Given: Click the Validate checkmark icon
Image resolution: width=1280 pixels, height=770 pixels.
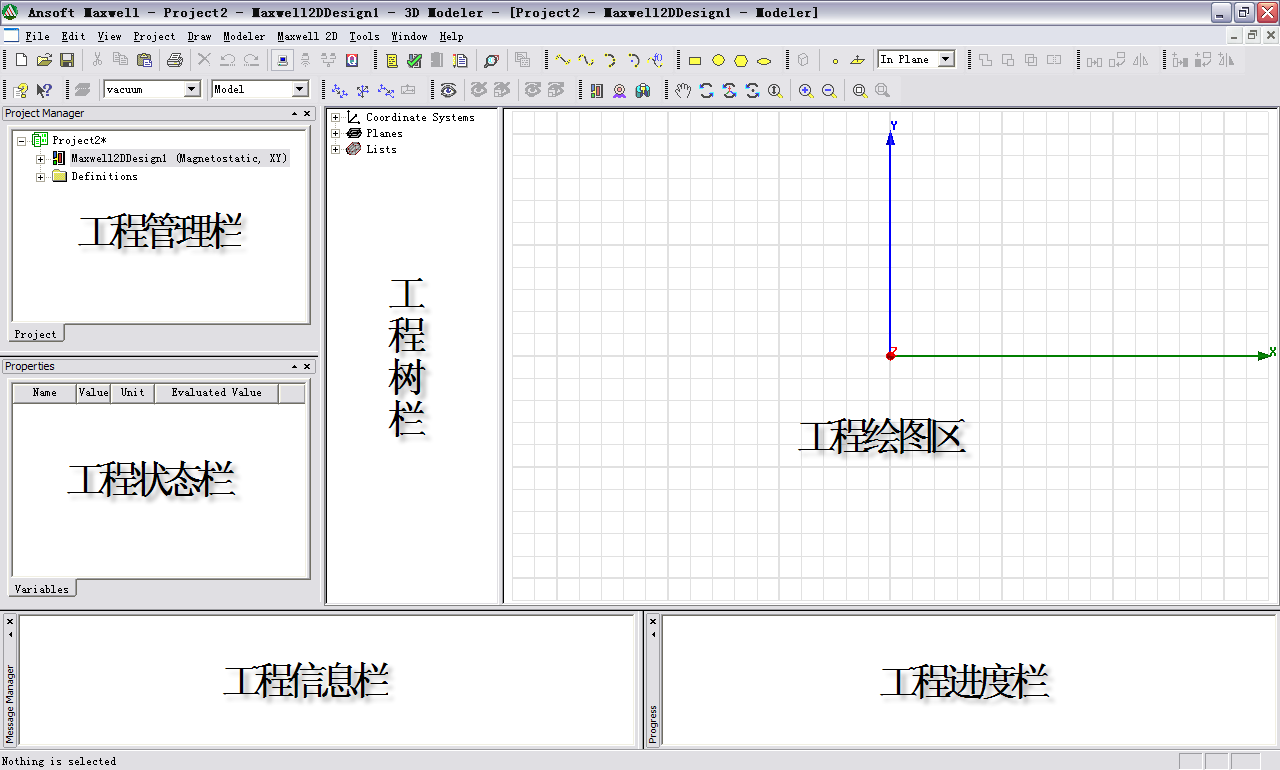Looking at the screenshot, I should [x=414, y=61].
